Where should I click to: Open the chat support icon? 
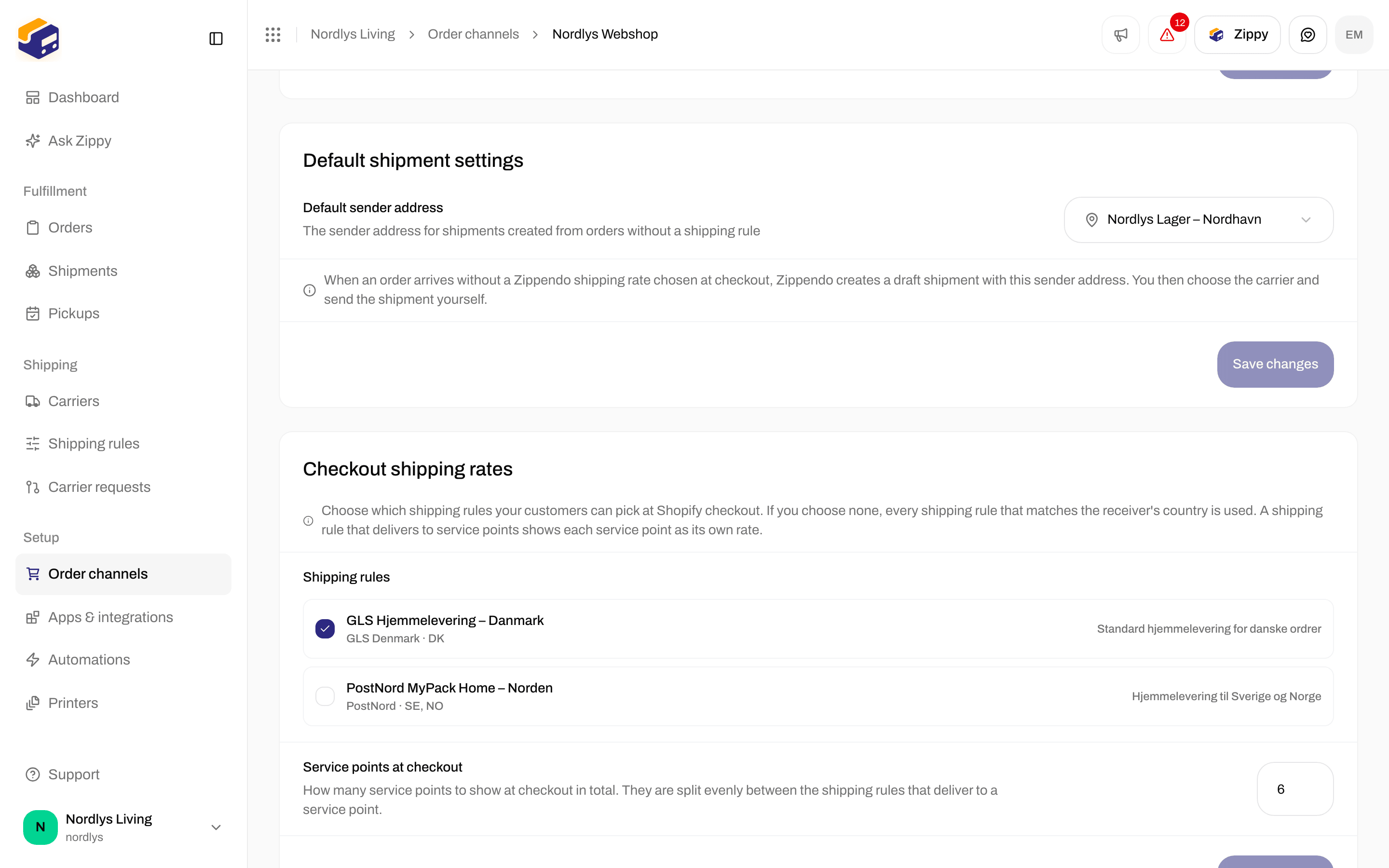tap(1307, 34)
